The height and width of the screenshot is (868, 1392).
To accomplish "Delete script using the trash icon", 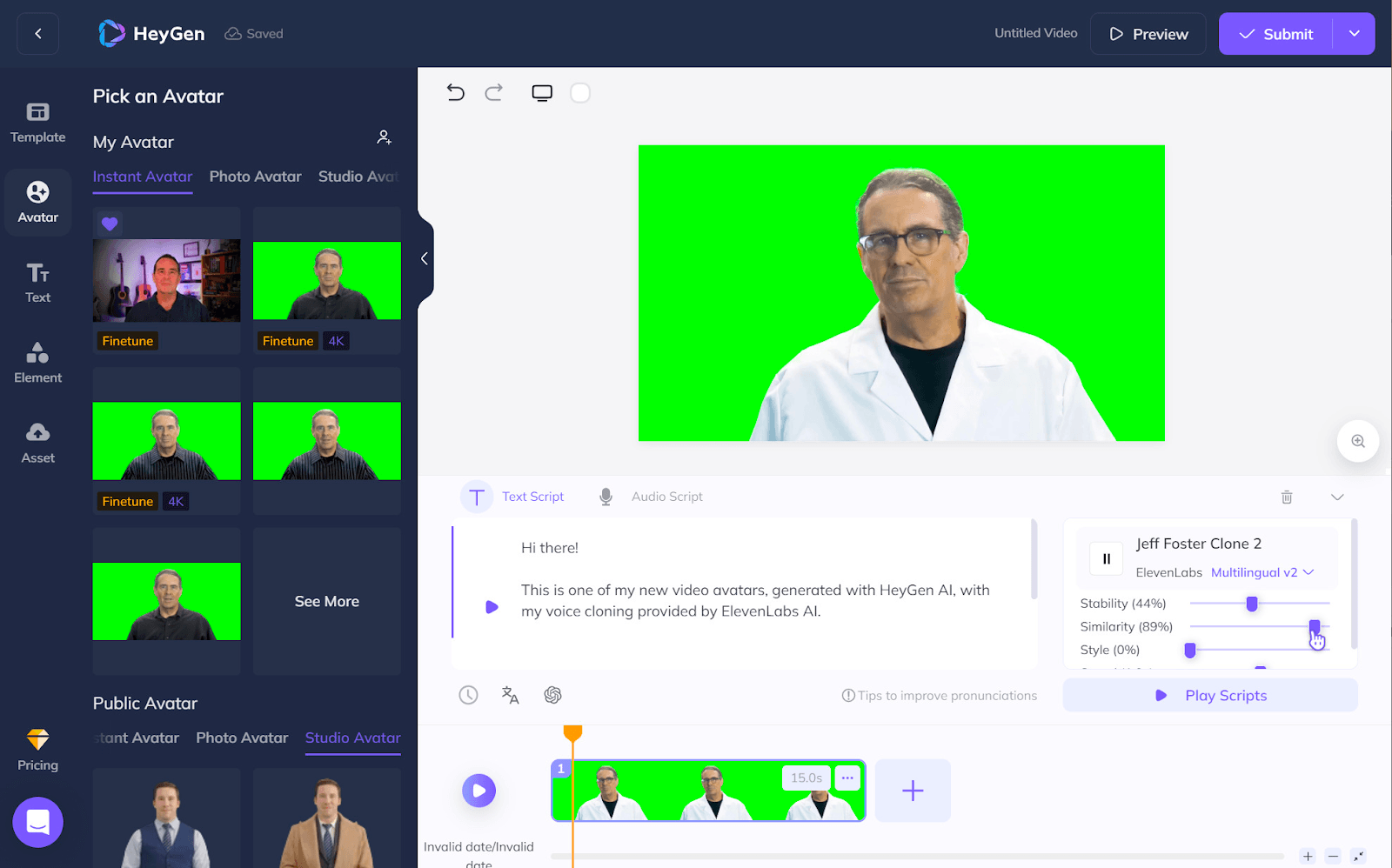I will [x=1286, y=497].
